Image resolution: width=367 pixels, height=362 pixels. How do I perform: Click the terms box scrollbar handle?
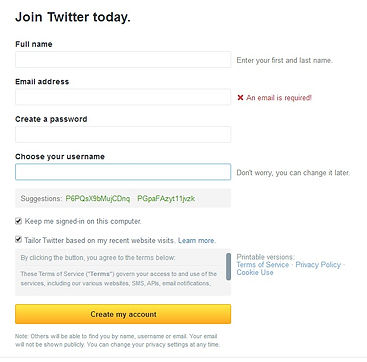click(228, 266)
